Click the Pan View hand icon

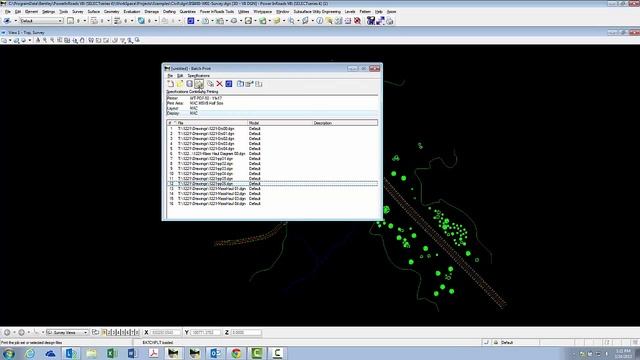82,40
